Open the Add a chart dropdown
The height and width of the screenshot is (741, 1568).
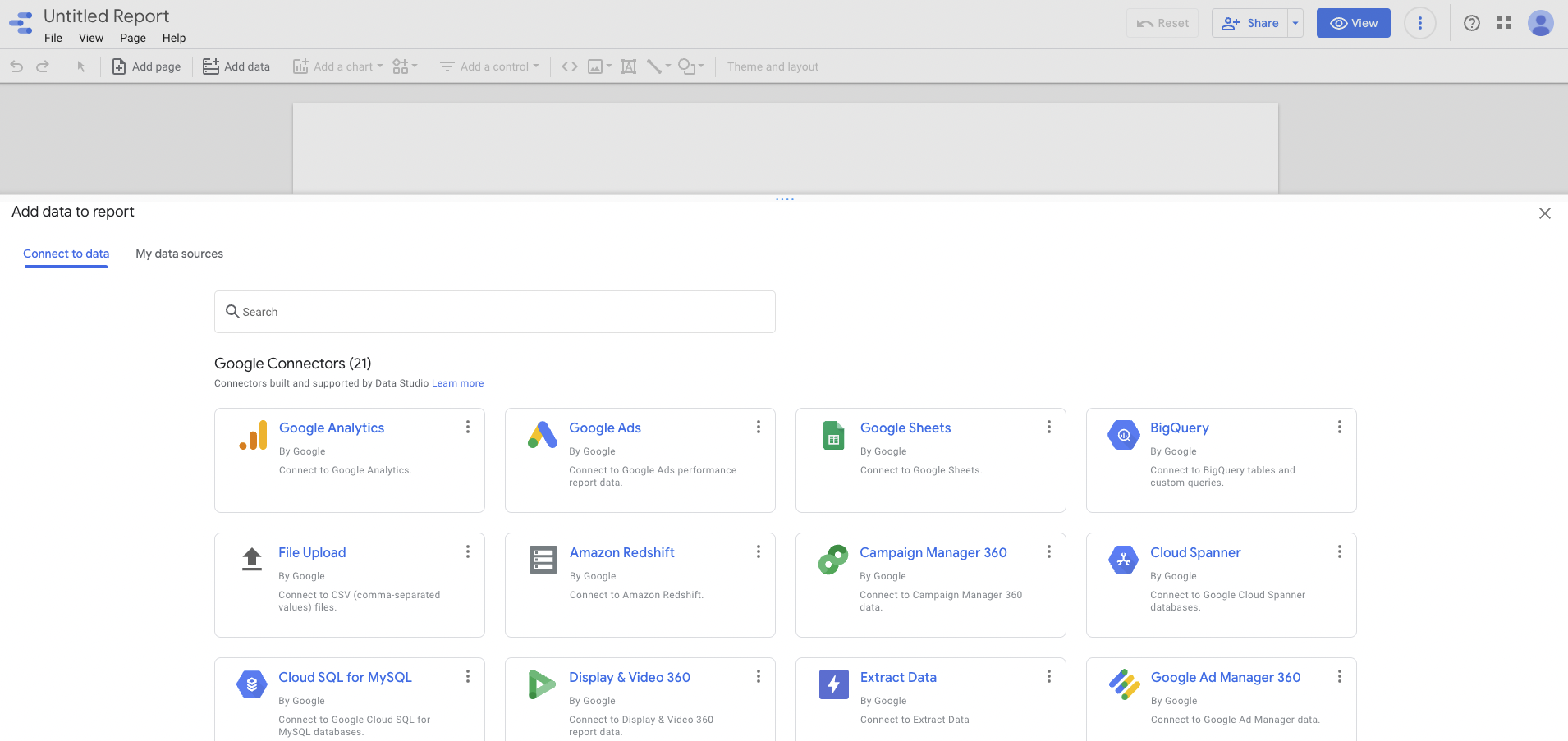click(x=338, y=66)
